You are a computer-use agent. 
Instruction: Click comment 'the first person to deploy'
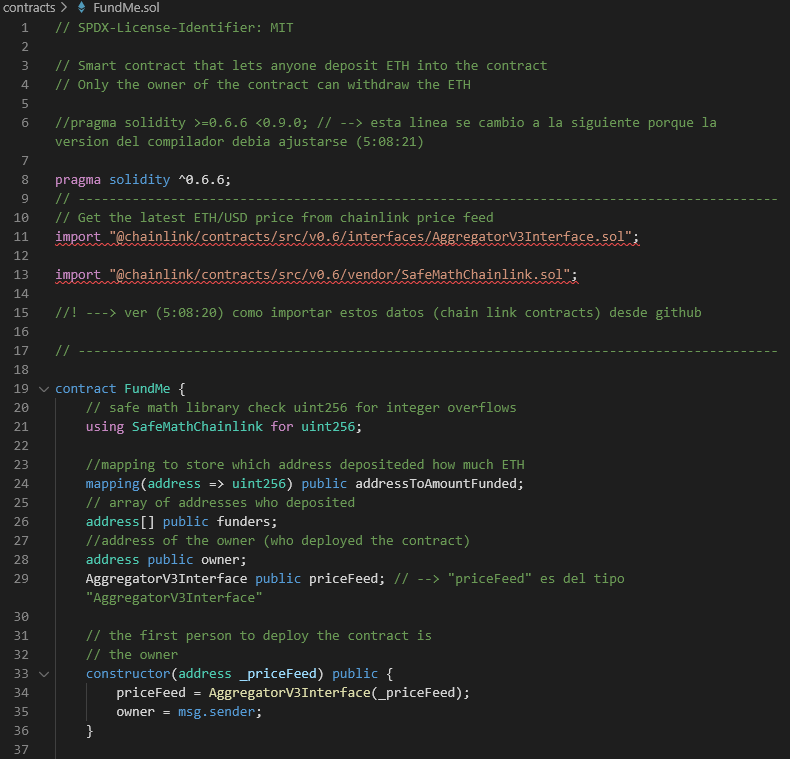click(x=259, y=636)
